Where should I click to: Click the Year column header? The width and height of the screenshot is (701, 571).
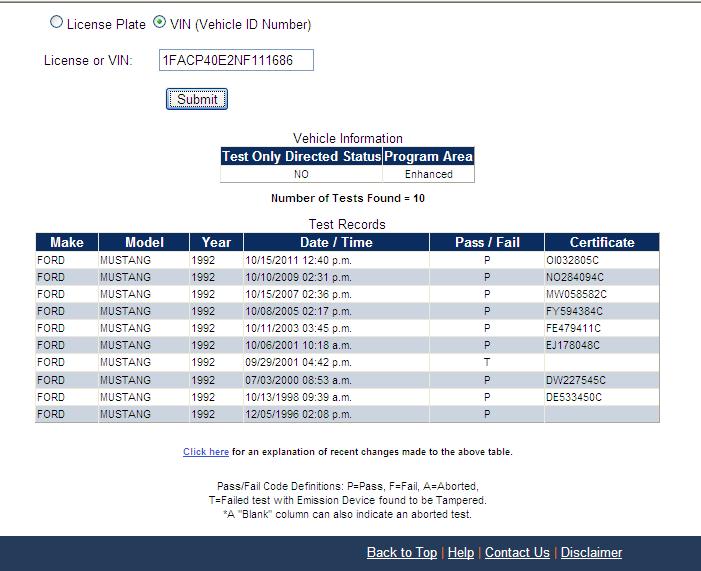tap(216, 242)
